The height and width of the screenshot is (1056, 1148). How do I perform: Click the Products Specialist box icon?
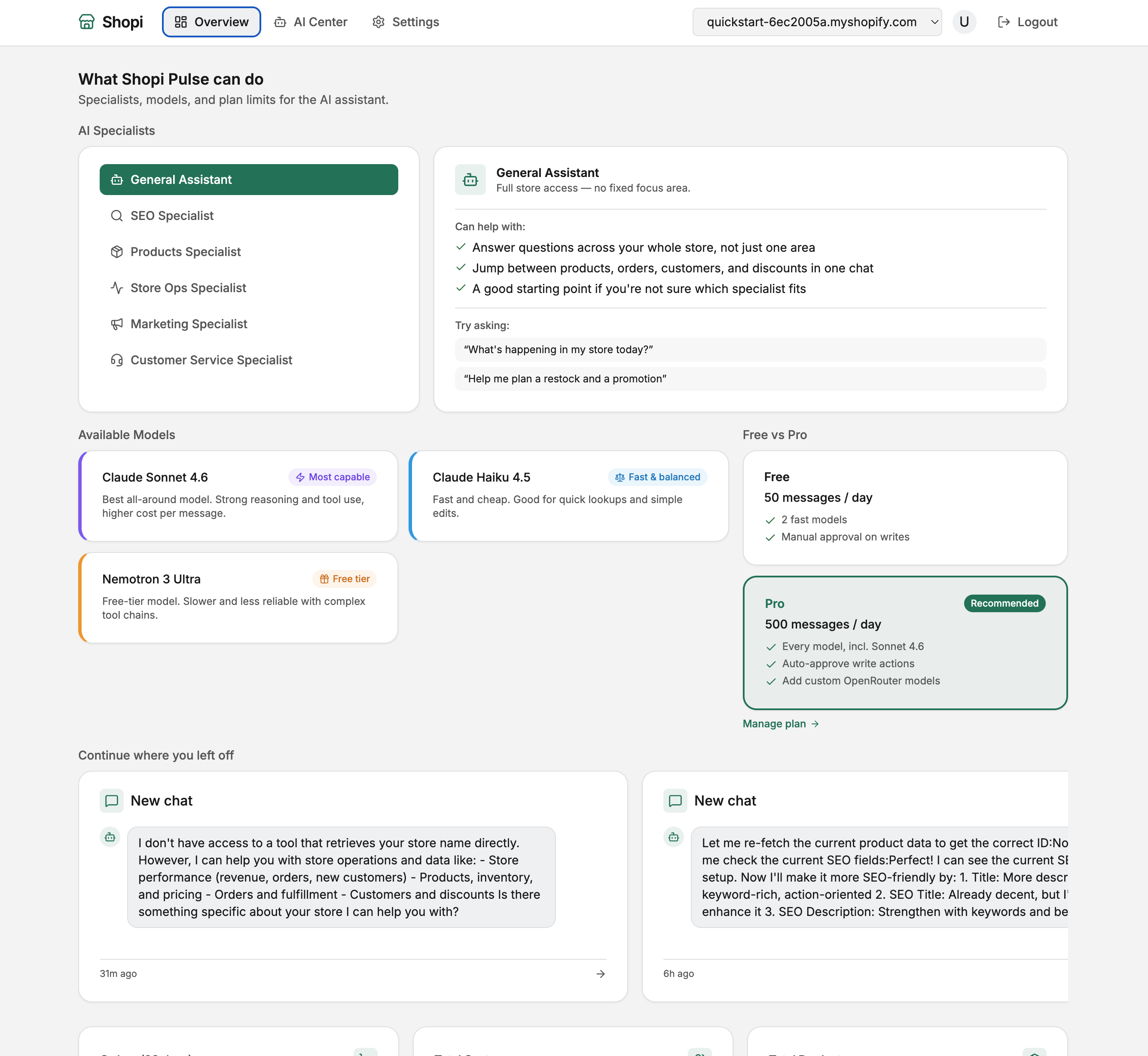116,251
